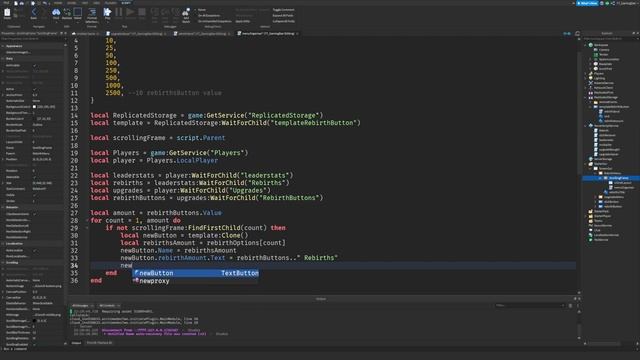Expand the Position property
Image resolution: width=640 pixels, height=360 pixels.
coord(3,159)
